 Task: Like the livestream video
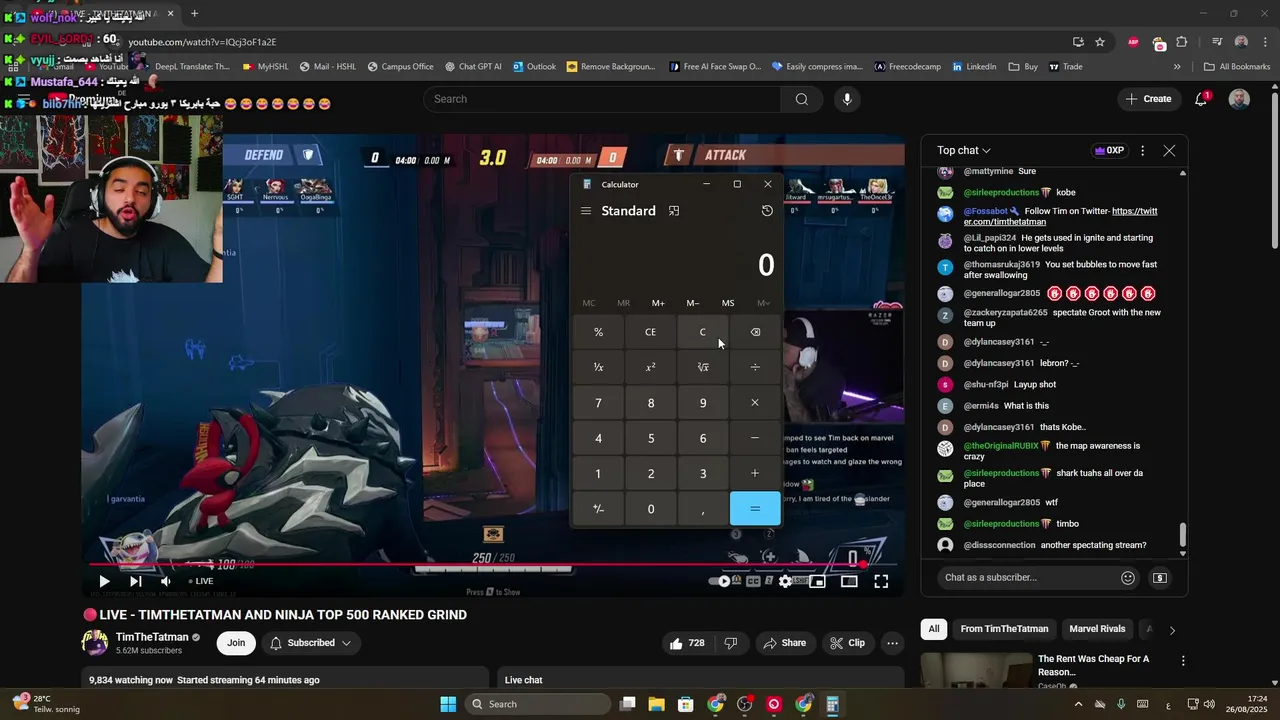pyautogui.click(x=688, y=643)
